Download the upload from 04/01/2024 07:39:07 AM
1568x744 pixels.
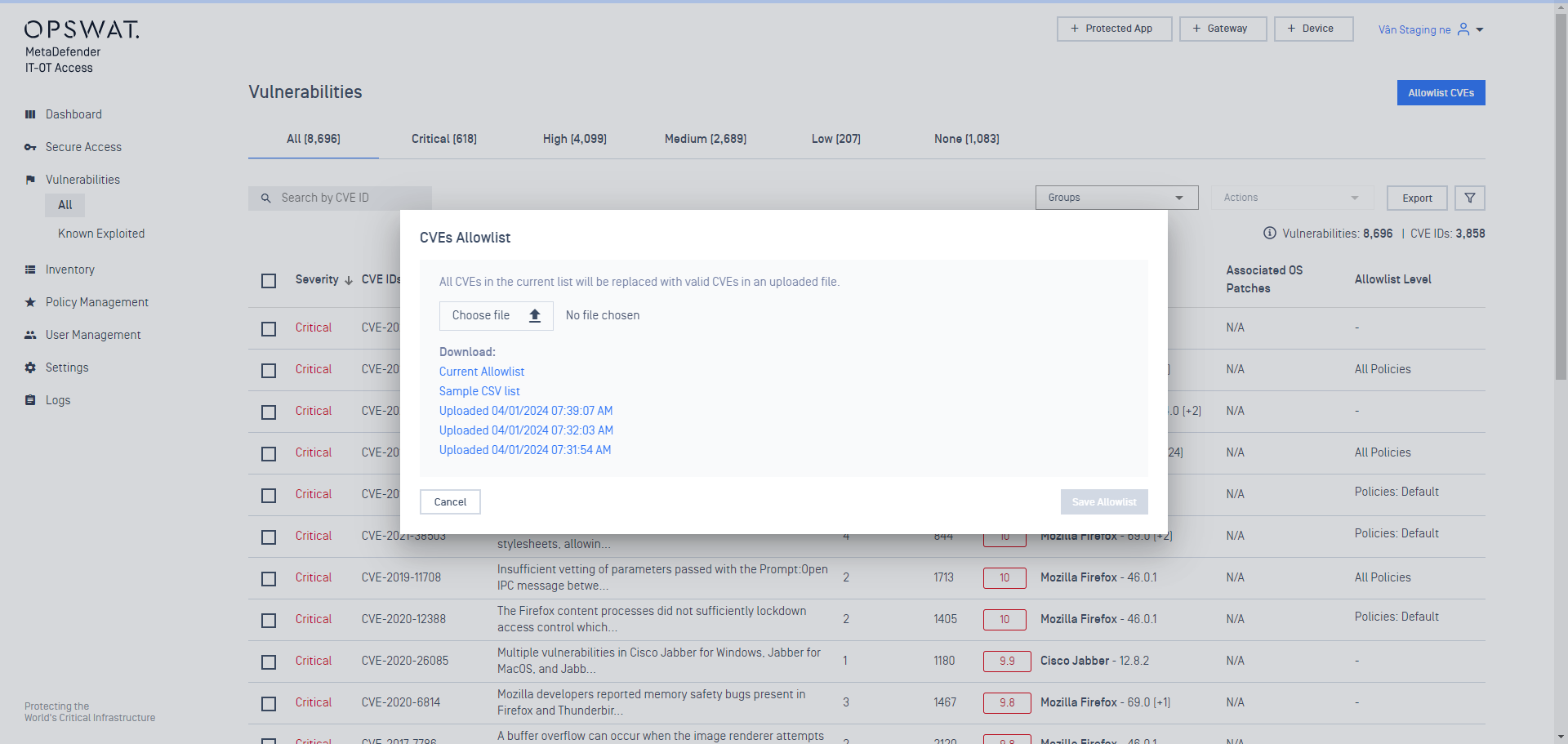526,411
